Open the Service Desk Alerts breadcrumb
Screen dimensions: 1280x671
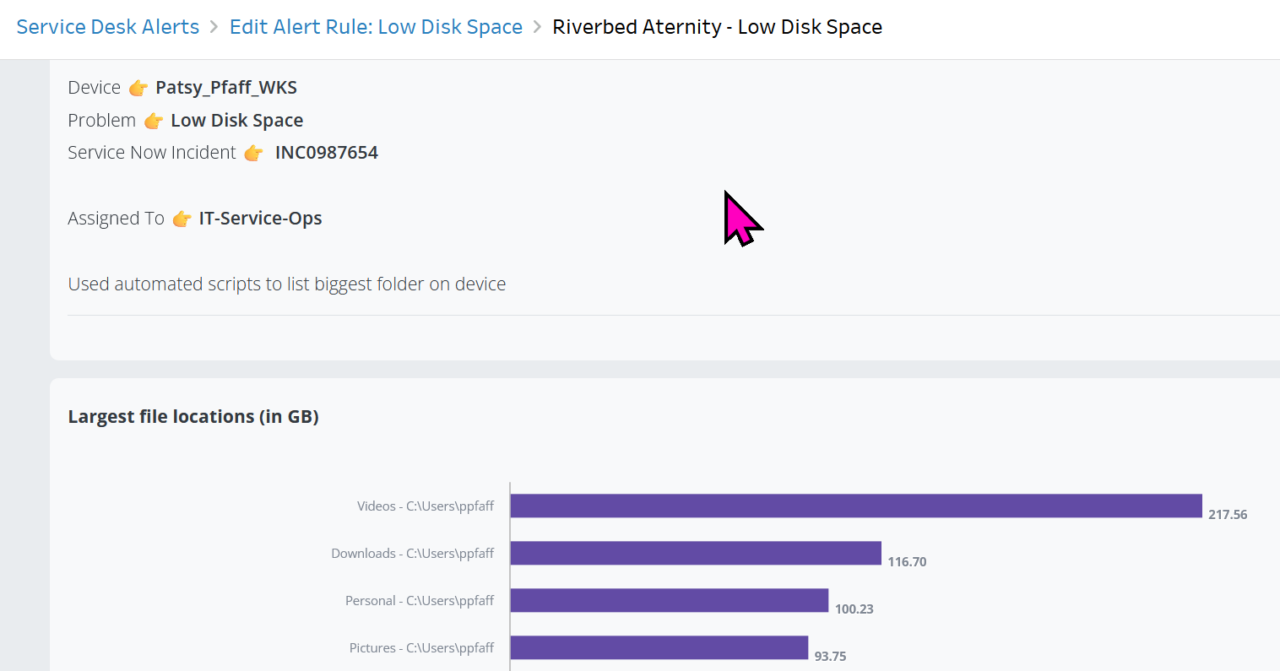[x=107, y=27]
